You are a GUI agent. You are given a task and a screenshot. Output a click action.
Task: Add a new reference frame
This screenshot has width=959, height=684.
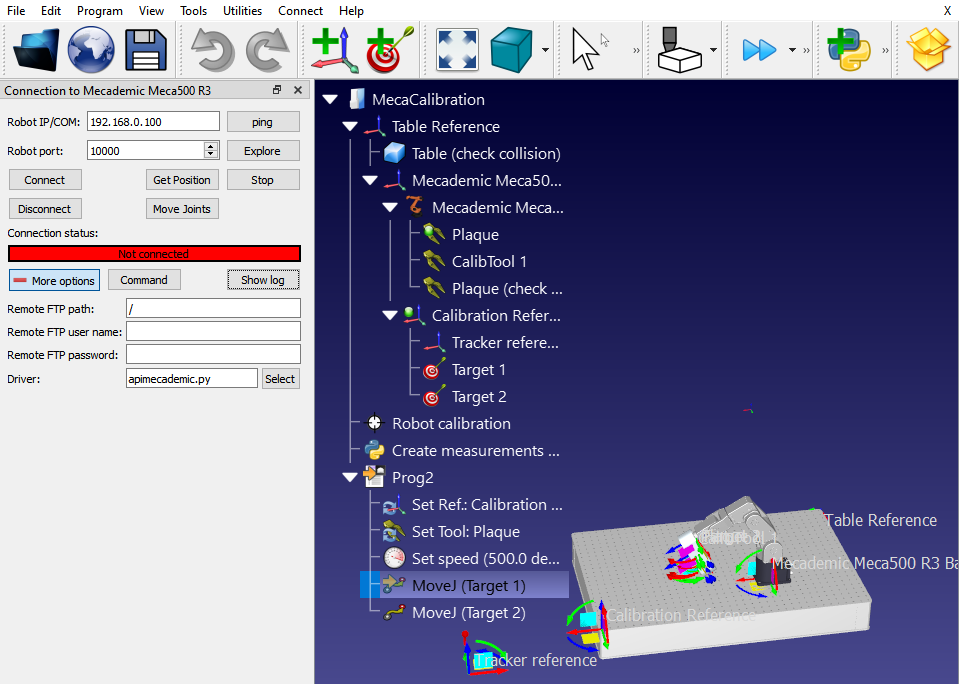(334, 50)
